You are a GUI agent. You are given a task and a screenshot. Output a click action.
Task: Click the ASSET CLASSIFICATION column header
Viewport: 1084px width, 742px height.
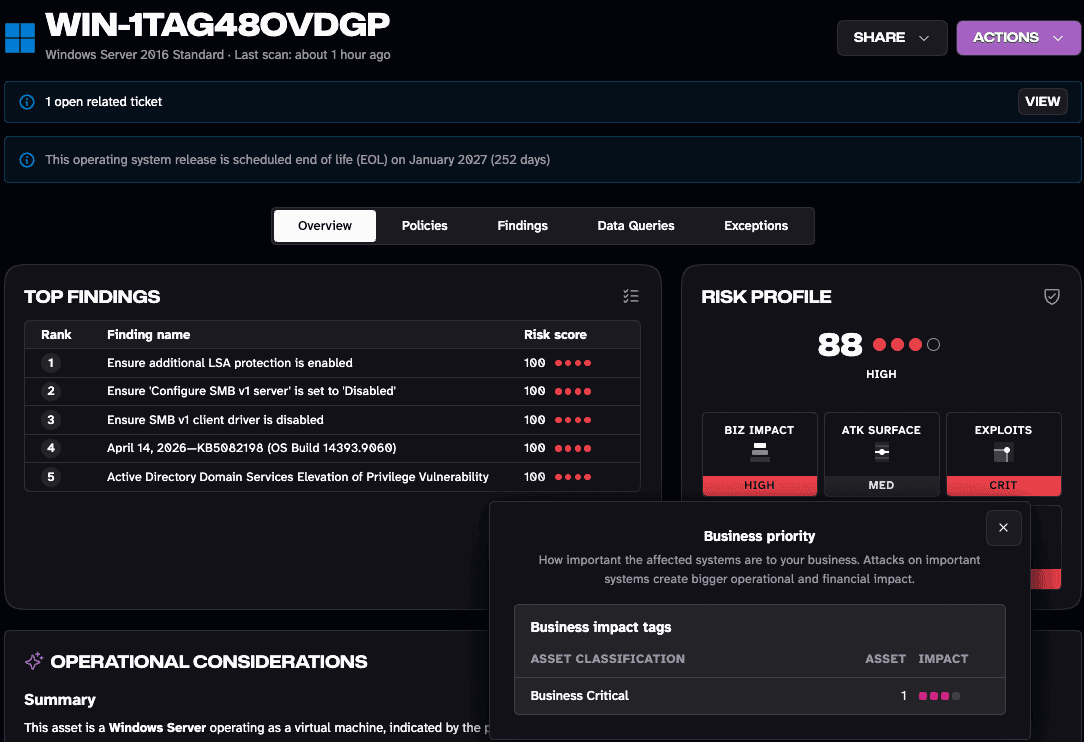click(608, 659)
